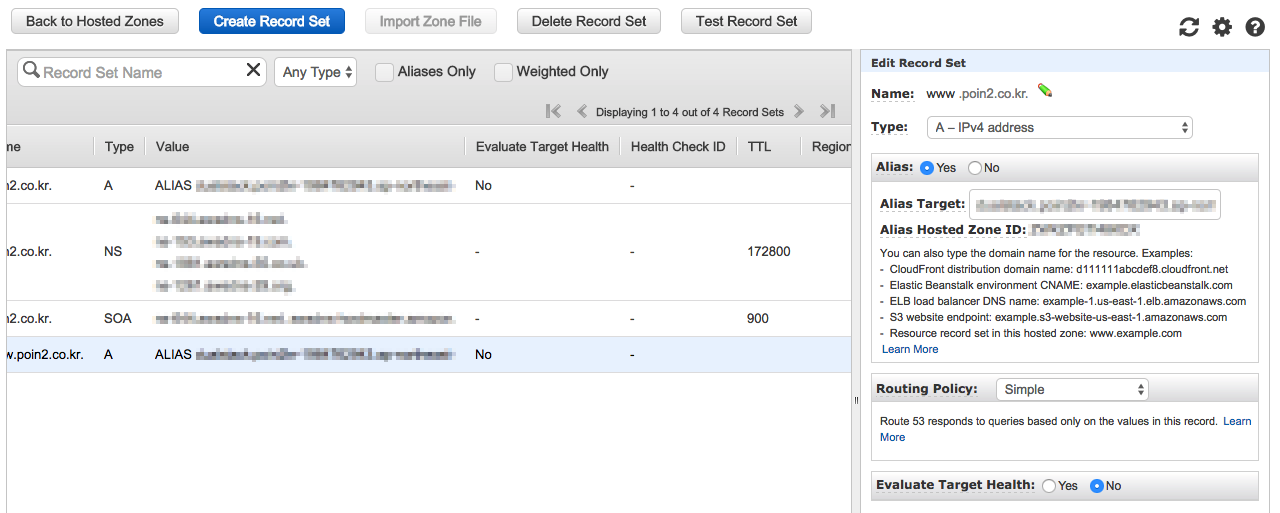
Task: Set Evaluate Target Health to Yes
Action: tap(1049, 486)
